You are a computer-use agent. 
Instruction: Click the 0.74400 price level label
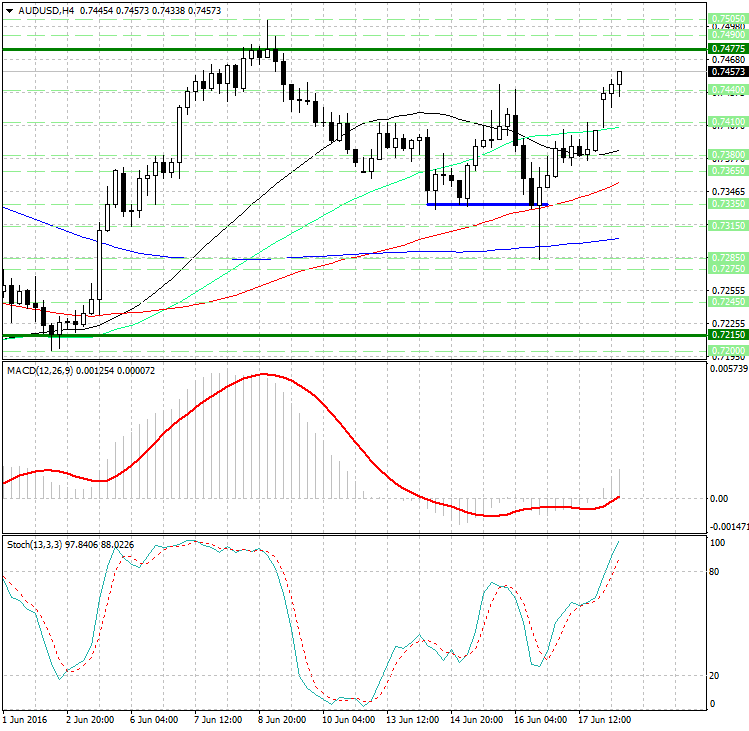[727, 90]
